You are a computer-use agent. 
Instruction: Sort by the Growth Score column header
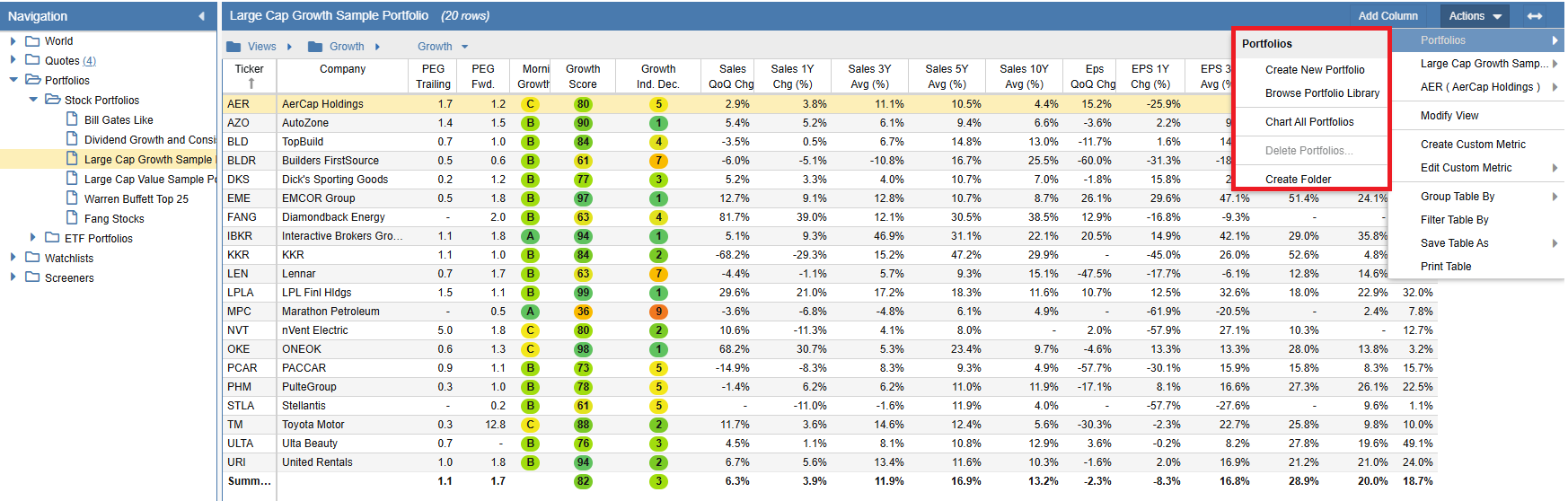(x=583, y=76)
